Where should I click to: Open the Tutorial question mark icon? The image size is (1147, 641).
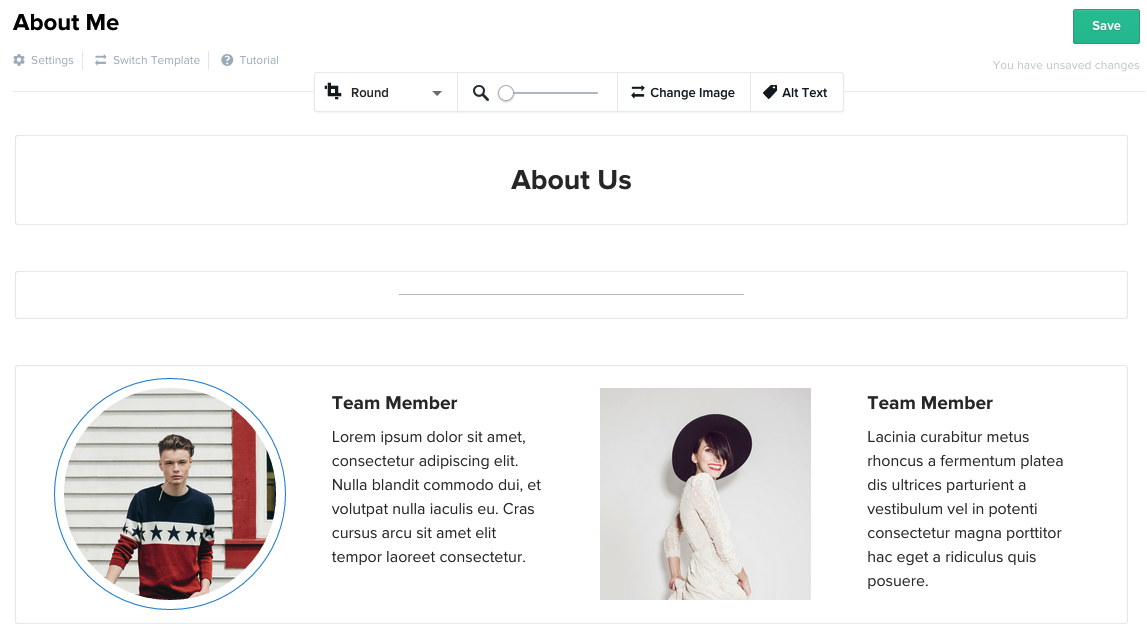point(227,60)
